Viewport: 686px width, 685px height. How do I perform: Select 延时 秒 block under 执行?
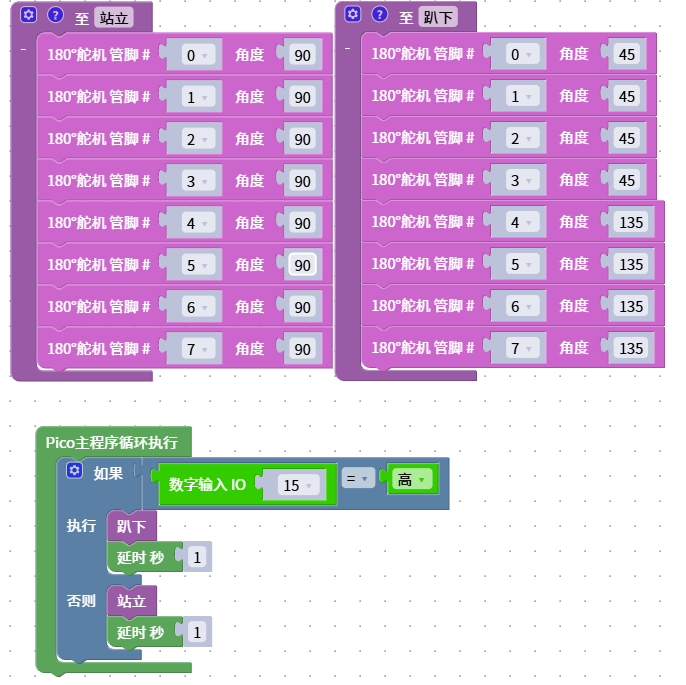pos(140,557)
